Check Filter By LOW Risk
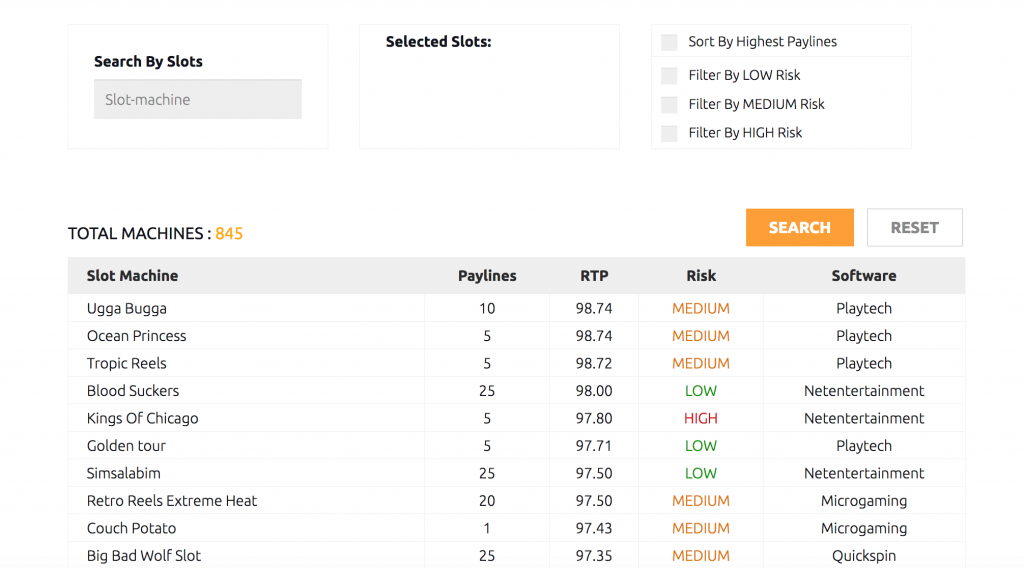 pyautogui.click(x=669, y=76)
